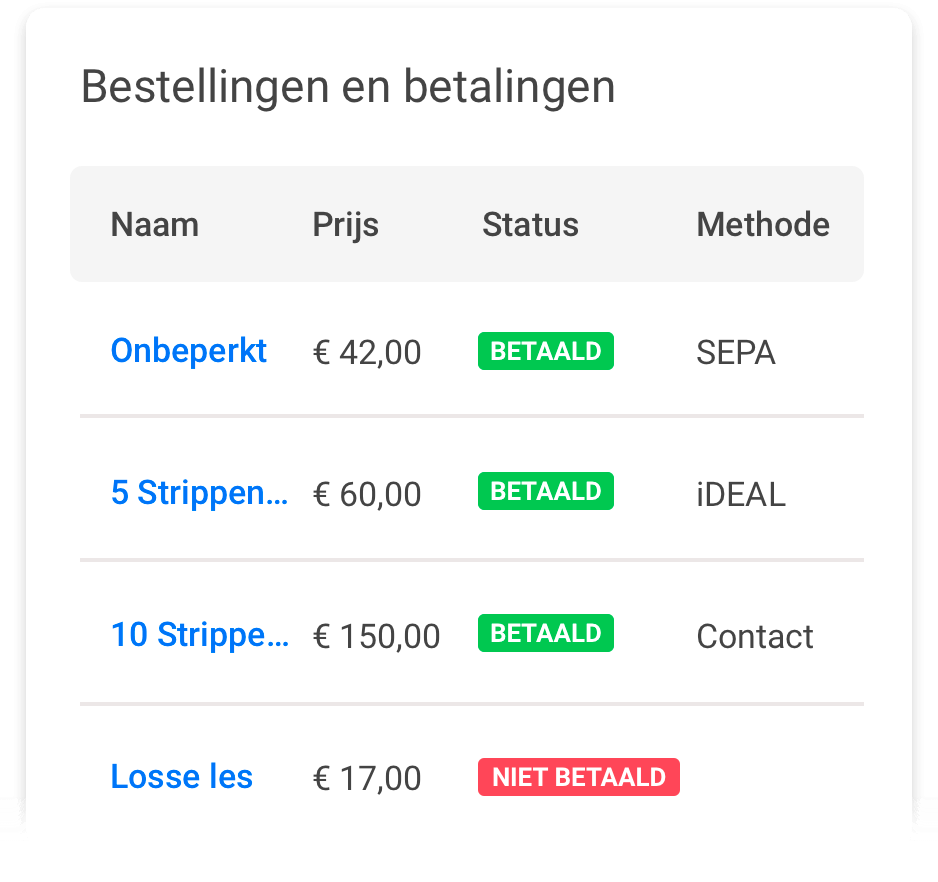Open the 10 Strippe… order link
The image size is (938, 882).
(200, 635)
